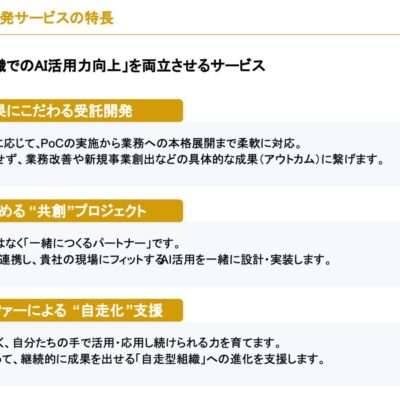
Task: Click the third light gray description box
Action: 200,354
